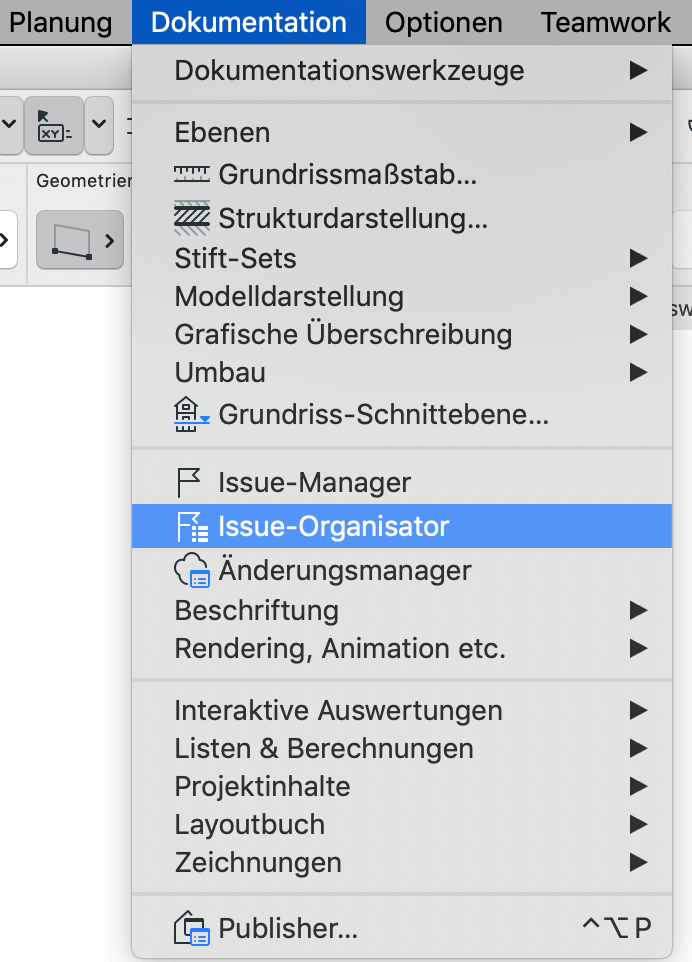This screenshot has height=962, width=692.
Task: Open the dropdown arrow beside the XY icon
Action: point(99,125)
